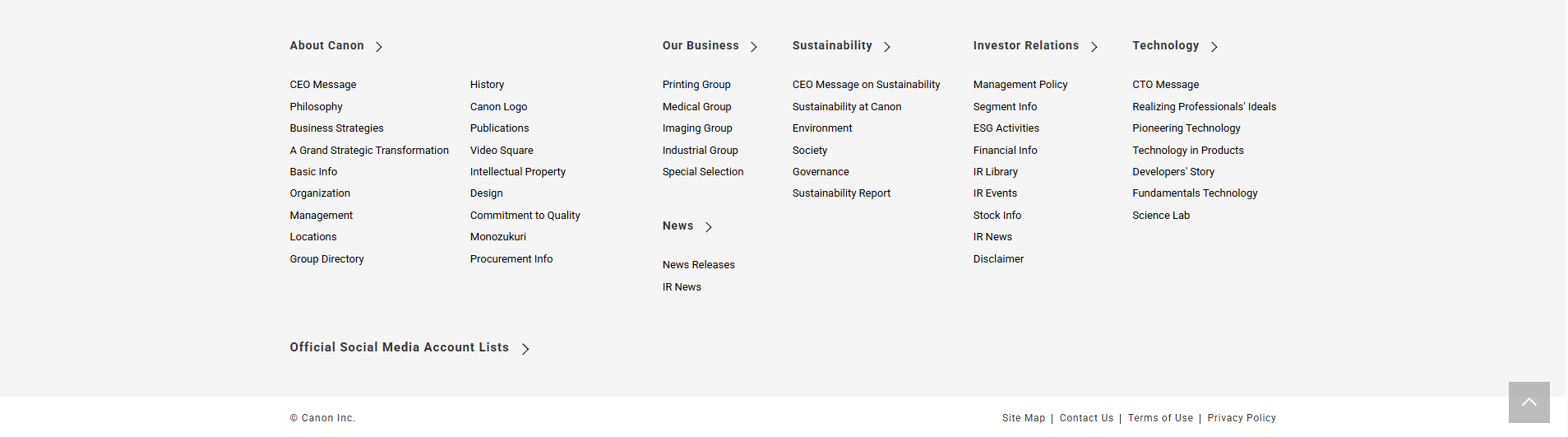This screenshot has height=437, width=1568.
Task: Select News Releases link
Action: coord(699,265)
